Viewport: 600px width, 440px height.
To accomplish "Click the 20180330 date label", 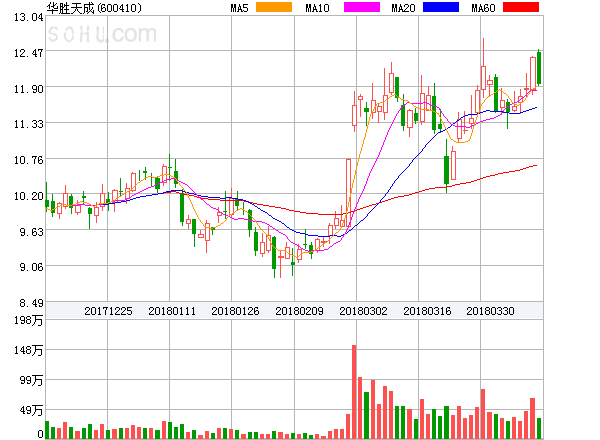I will [490, 311].
